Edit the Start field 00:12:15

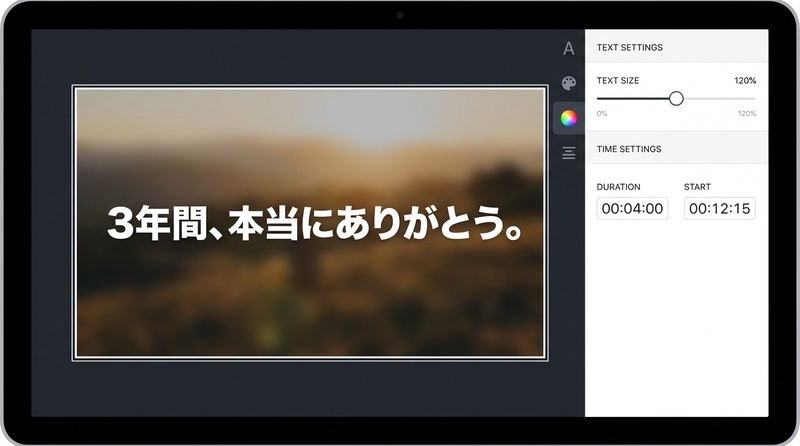(x=719, y=208)
